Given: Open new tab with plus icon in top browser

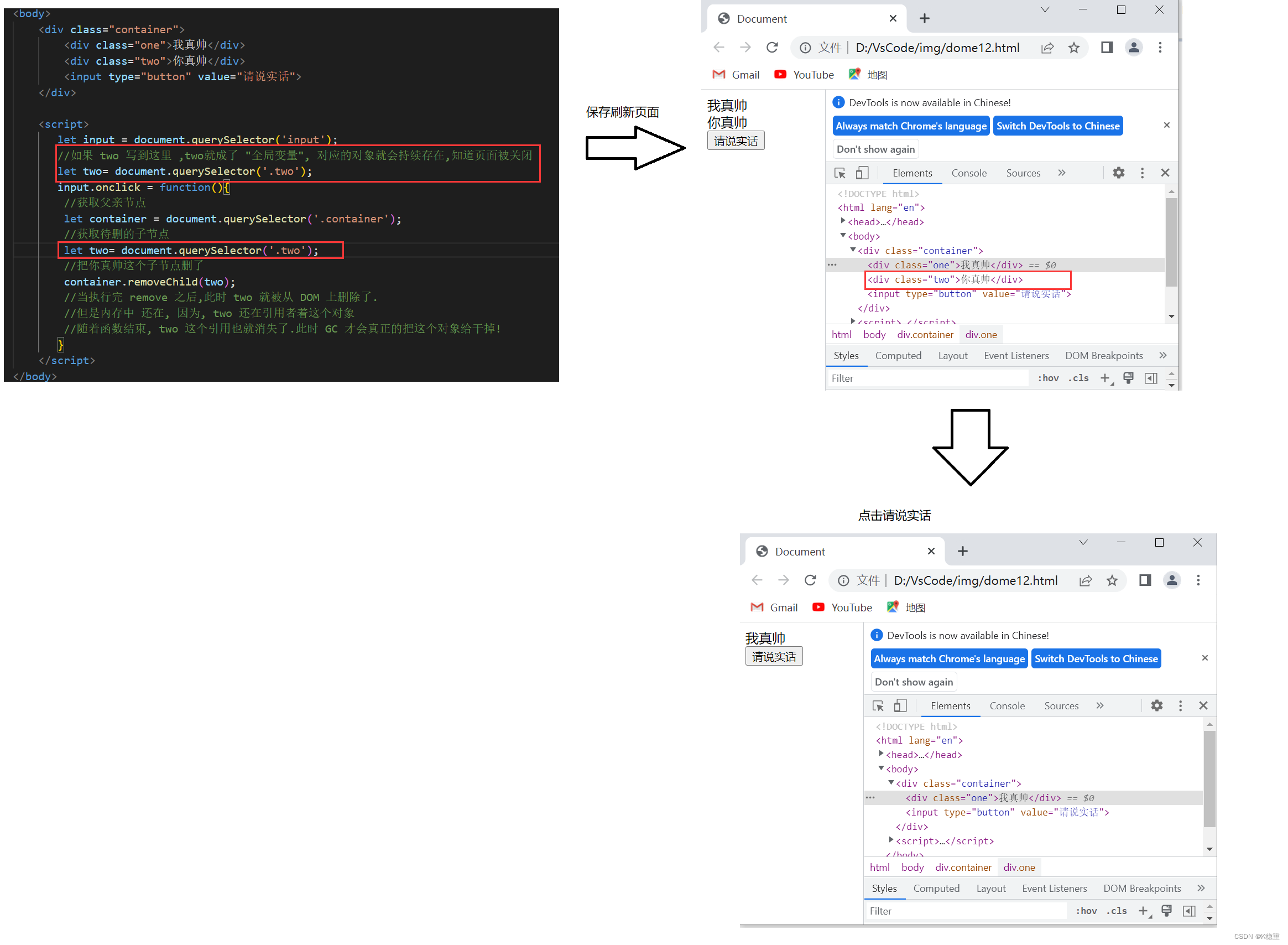Looking at the screenshot, I should 925,19.
